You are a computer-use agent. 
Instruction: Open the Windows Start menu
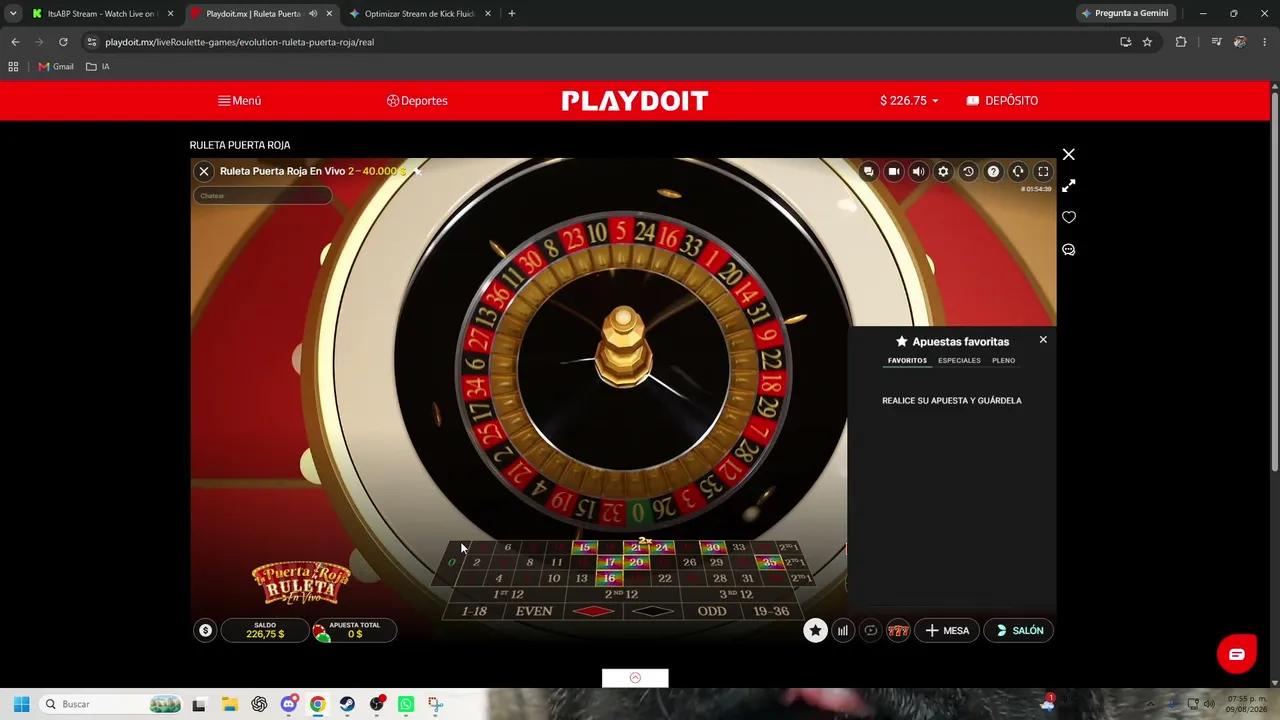(21, 704)
